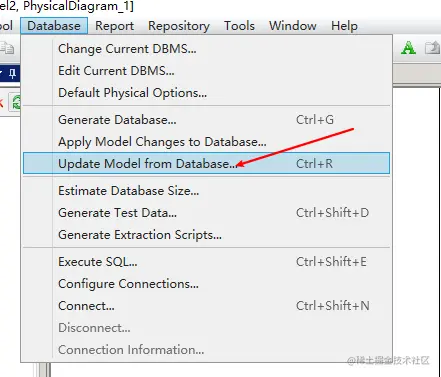The image size is (441, 377).
Task: Select Edit Current DBMS...
Action: (x=206, y=71)
